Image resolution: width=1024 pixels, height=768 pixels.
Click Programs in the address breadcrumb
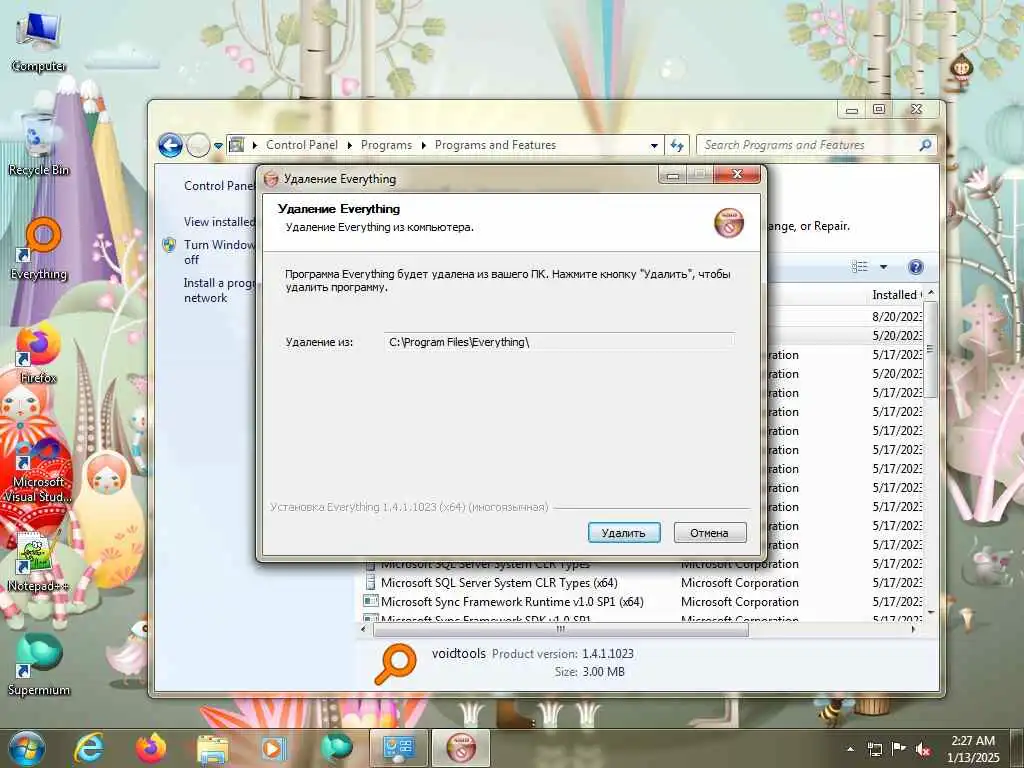387,145
